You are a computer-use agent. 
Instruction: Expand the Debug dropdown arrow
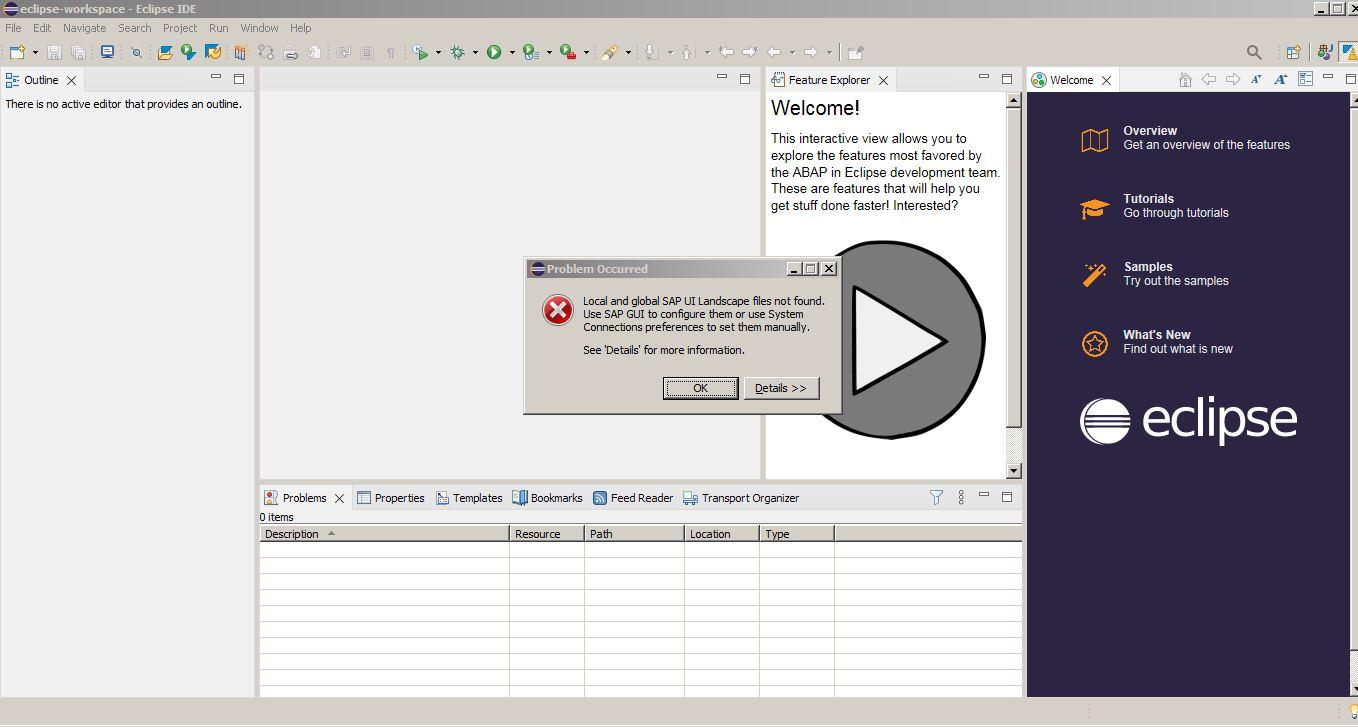(x=475, y=52)
